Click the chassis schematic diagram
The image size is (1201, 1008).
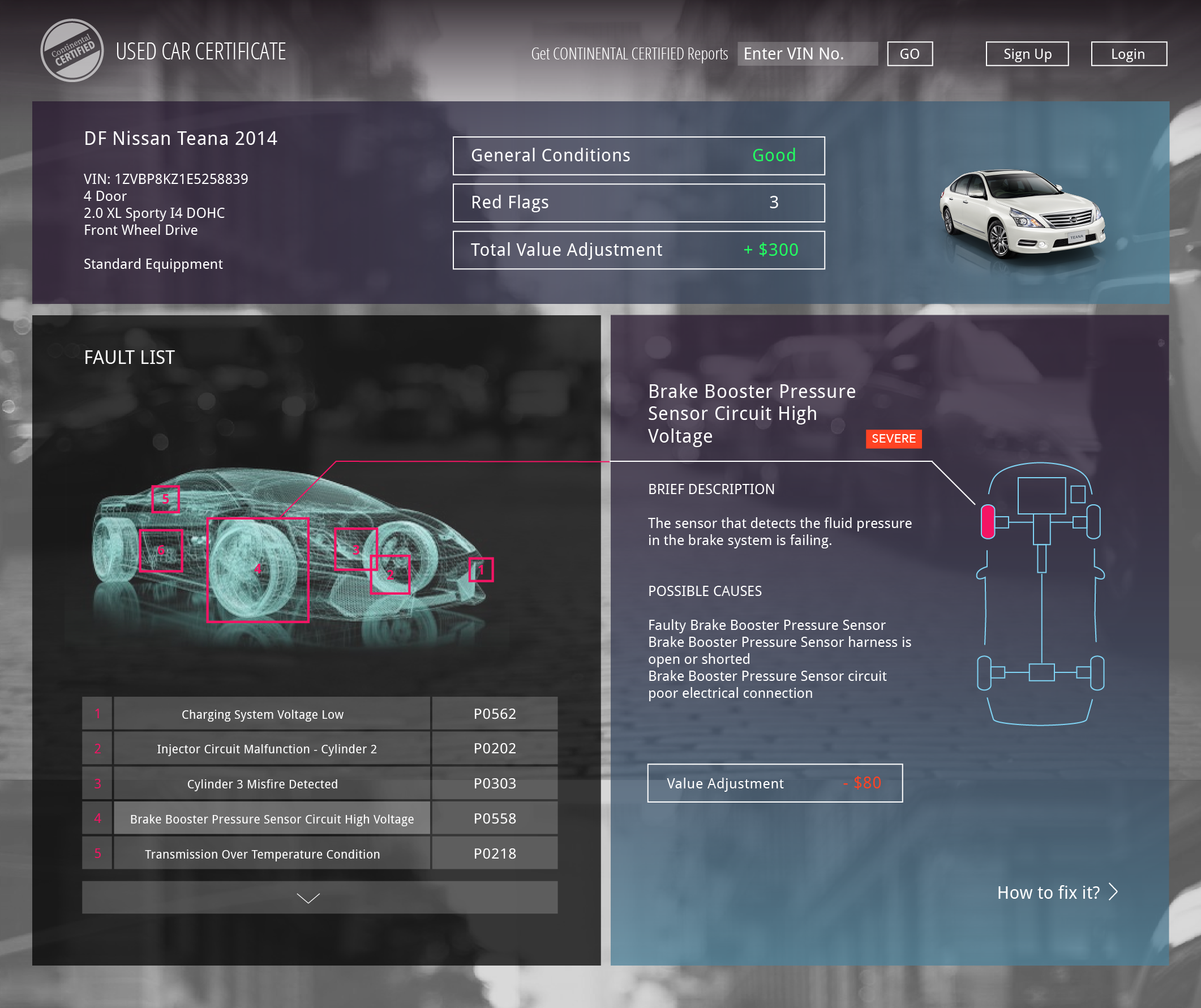tap(1040, 594)
